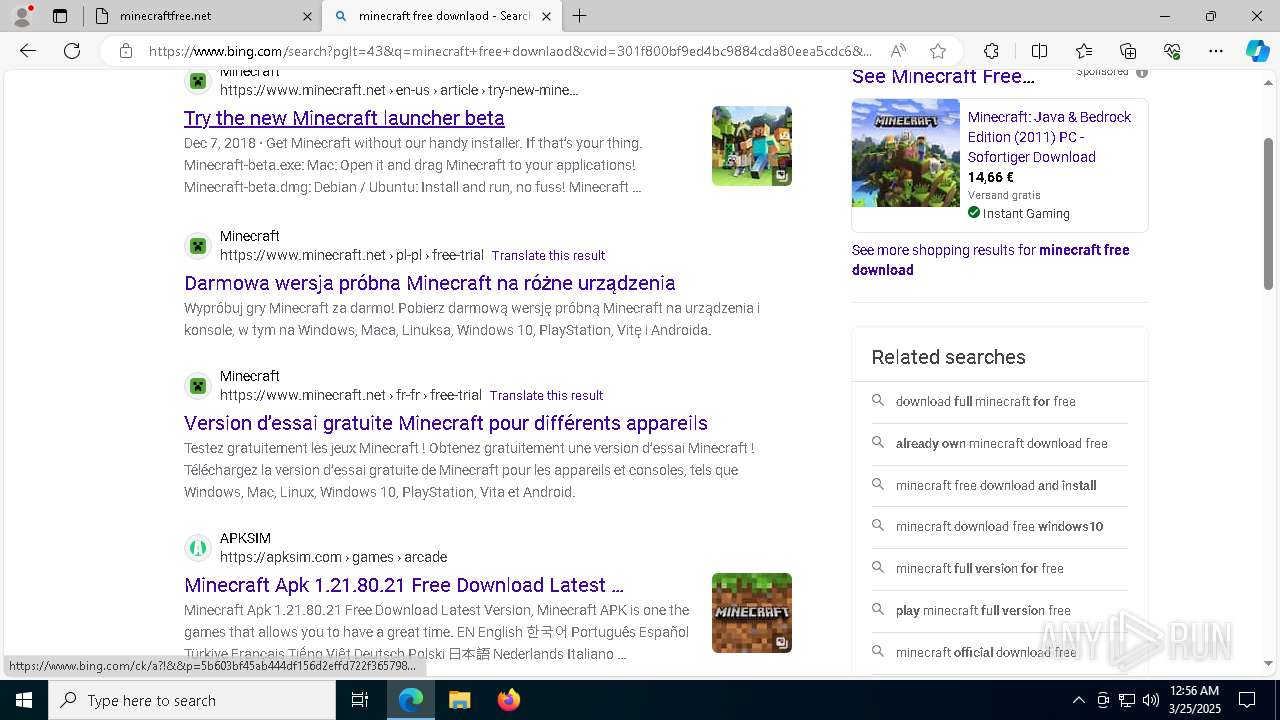Open the Extensions puzzle icon
The height and width of the screenshot is (720, 1280).
pos(991,51)
